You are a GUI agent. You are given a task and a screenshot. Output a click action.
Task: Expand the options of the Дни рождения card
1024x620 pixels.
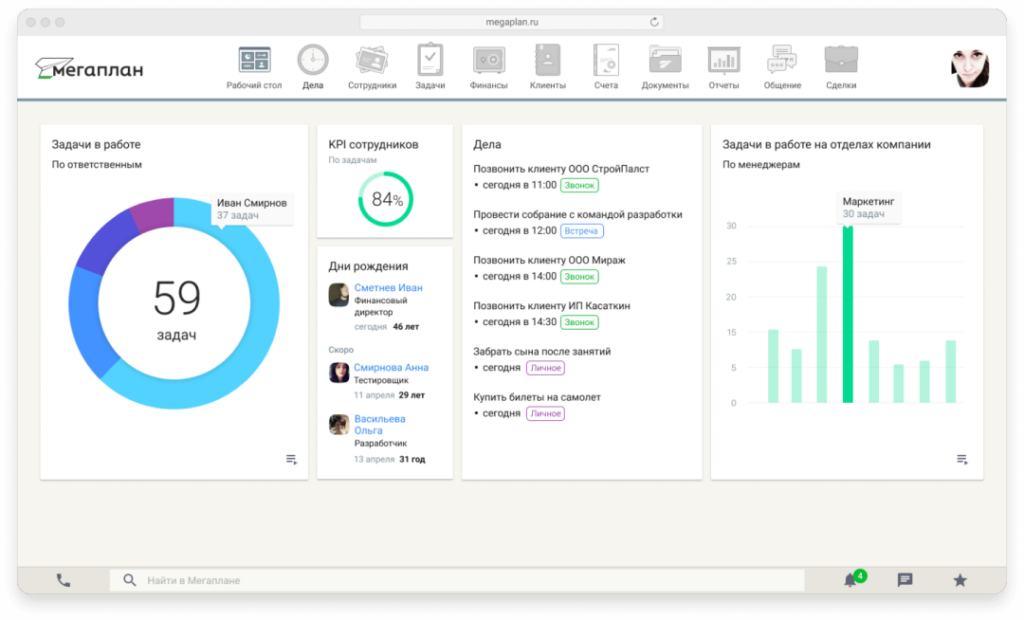[435, 459]
